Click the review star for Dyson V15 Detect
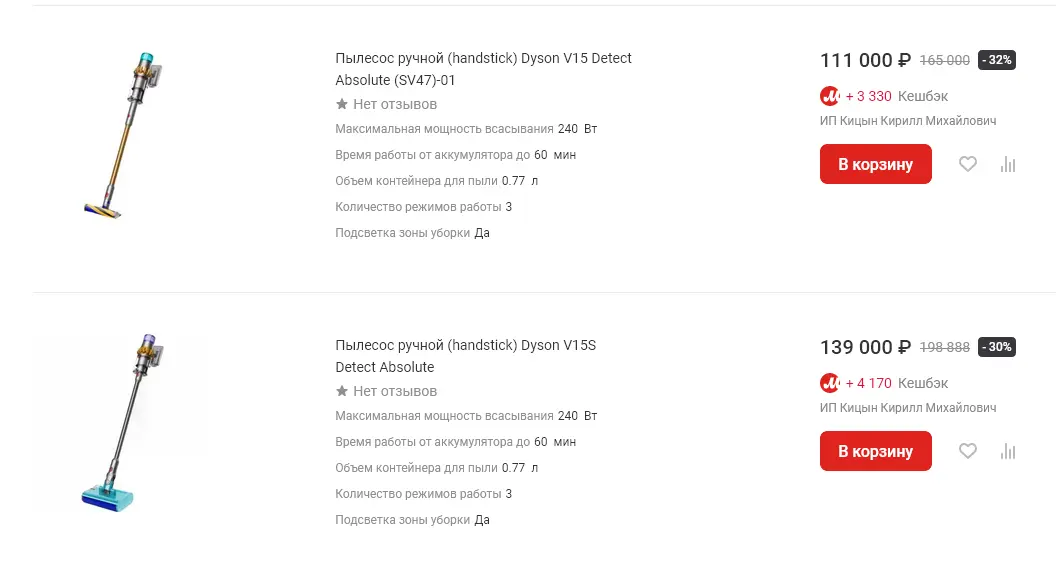 coord(342,104)
